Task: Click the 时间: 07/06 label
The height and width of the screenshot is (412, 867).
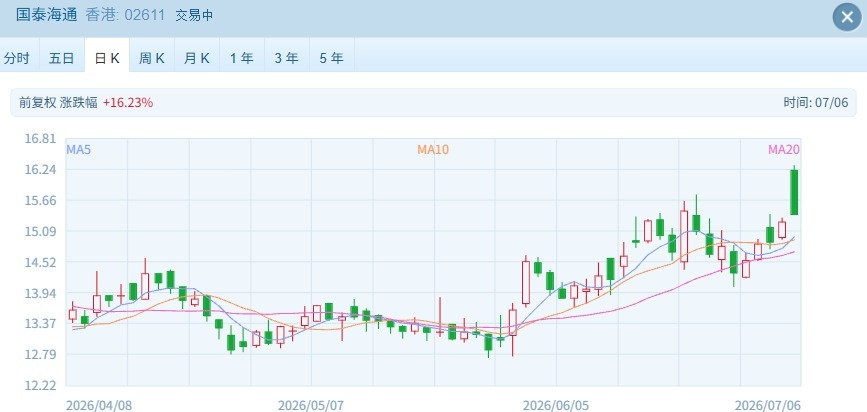Action: click(x=816, y=102)
